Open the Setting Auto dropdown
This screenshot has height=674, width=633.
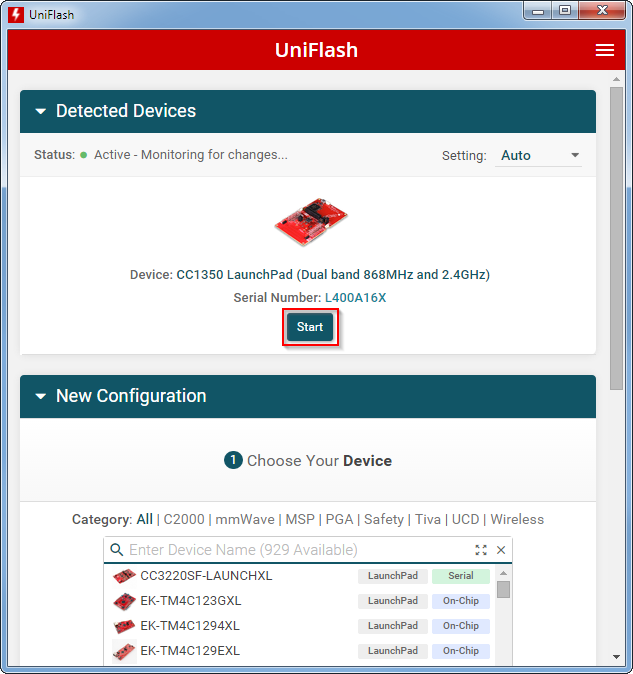click(538, 155)
